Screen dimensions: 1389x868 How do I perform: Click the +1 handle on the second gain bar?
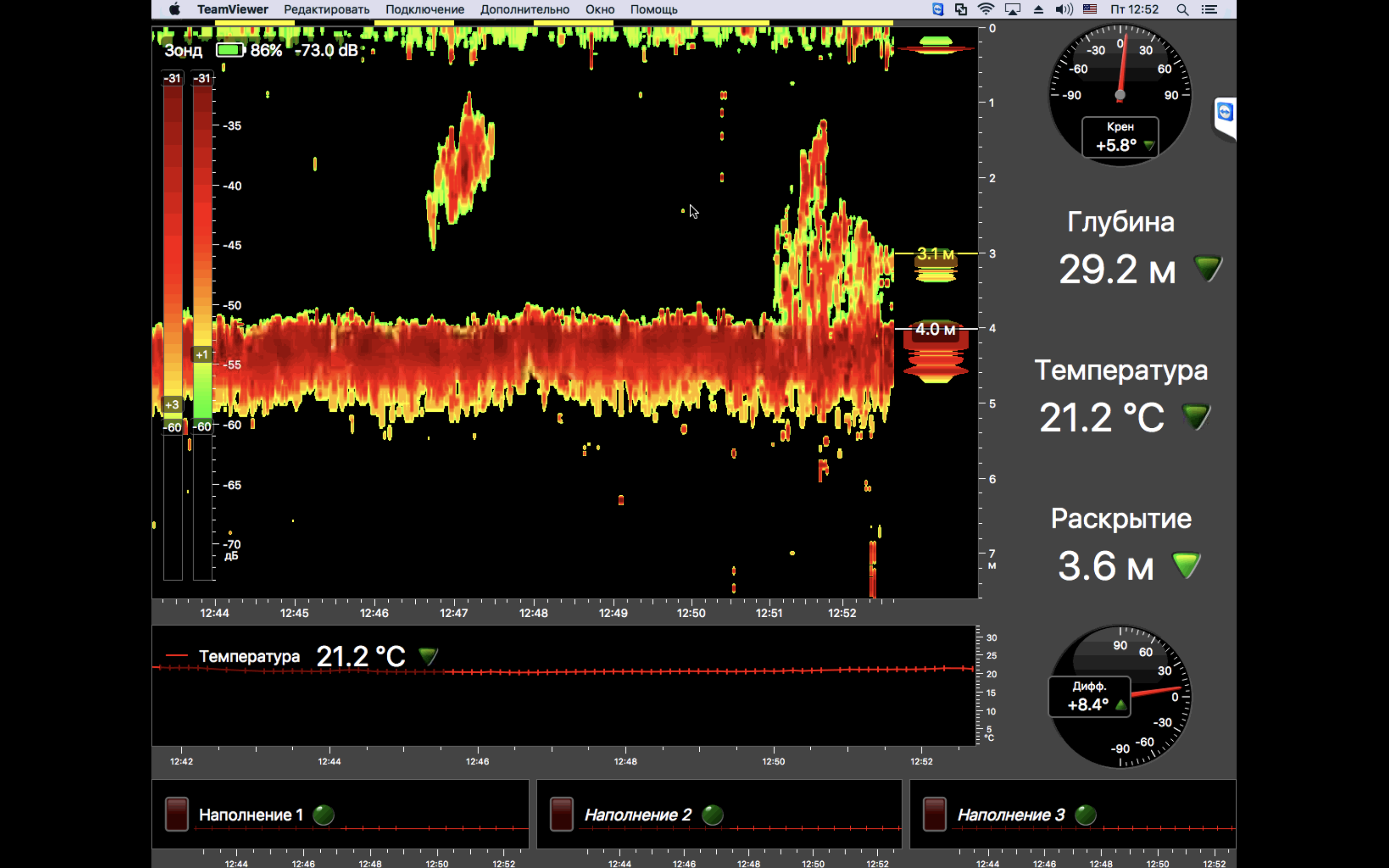[202, 355]
